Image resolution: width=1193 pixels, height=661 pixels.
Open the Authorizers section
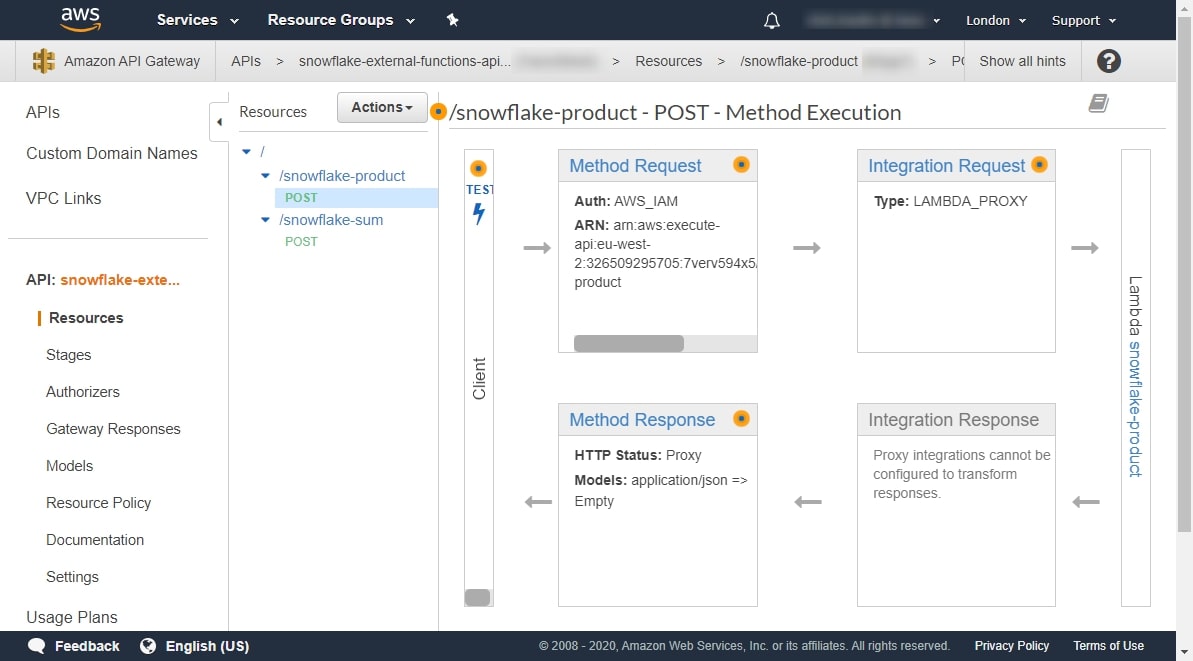coord(83,392)
